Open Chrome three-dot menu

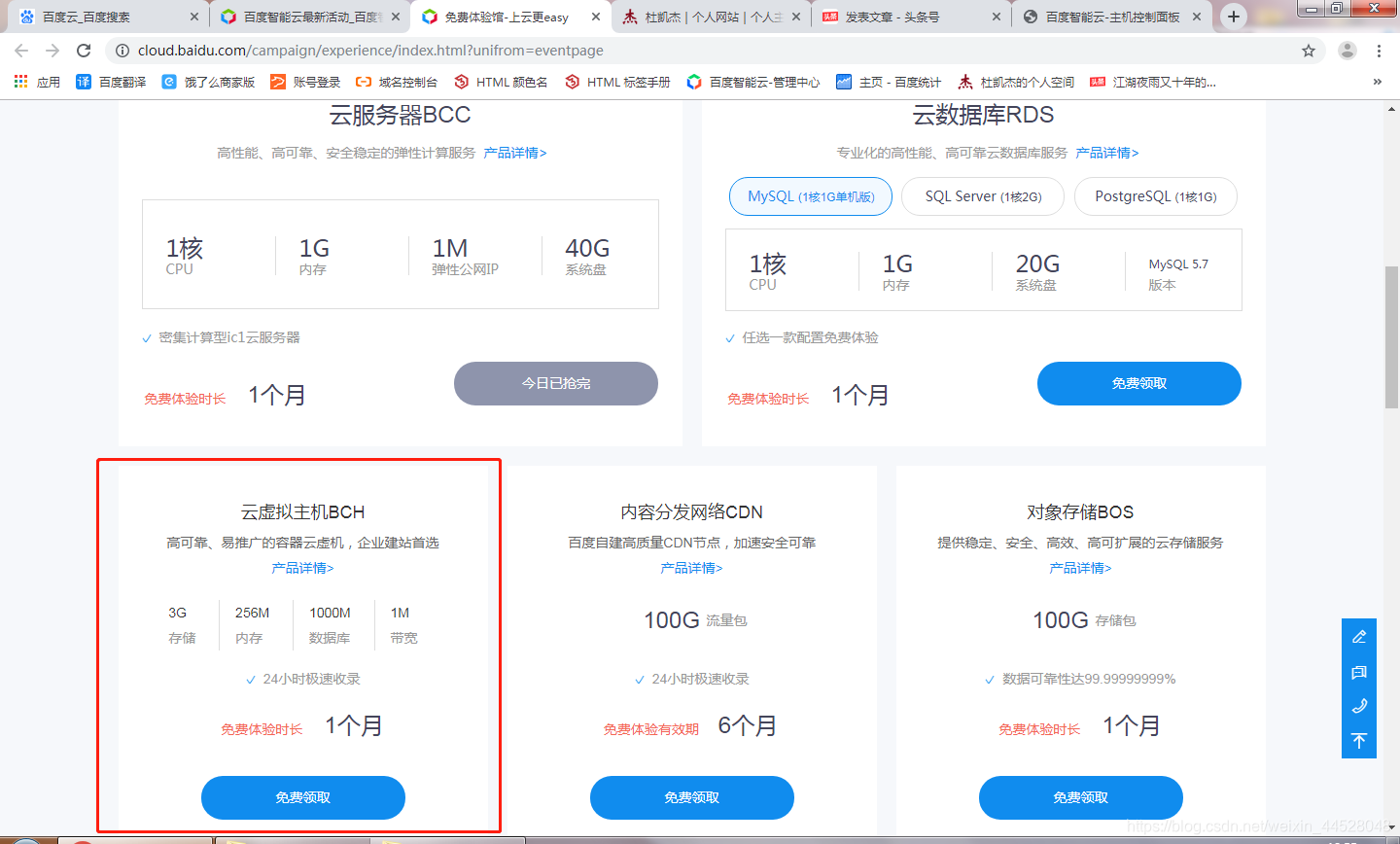coord(1379,51)
